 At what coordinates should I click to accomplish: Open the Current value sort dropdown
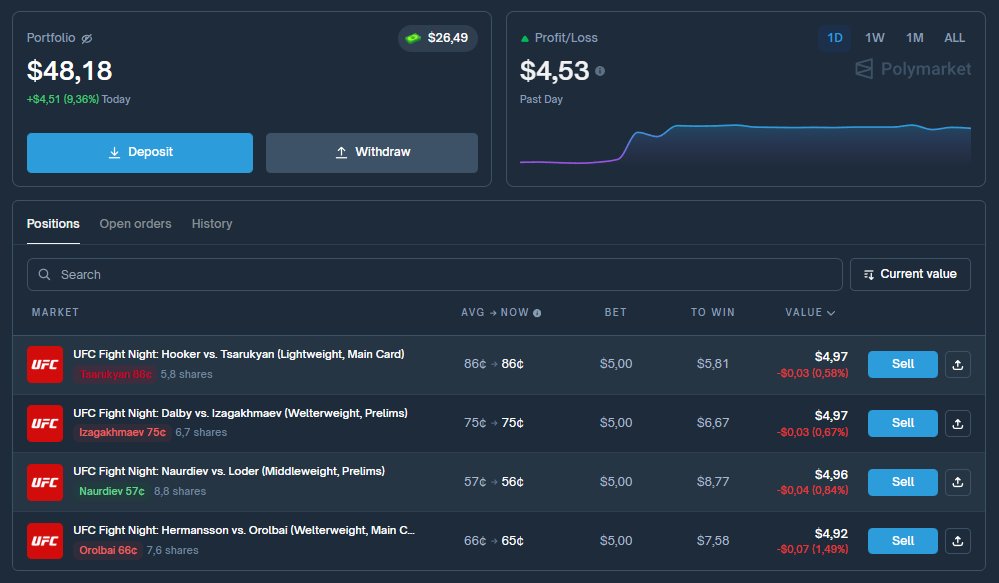(x=910, y=275)
